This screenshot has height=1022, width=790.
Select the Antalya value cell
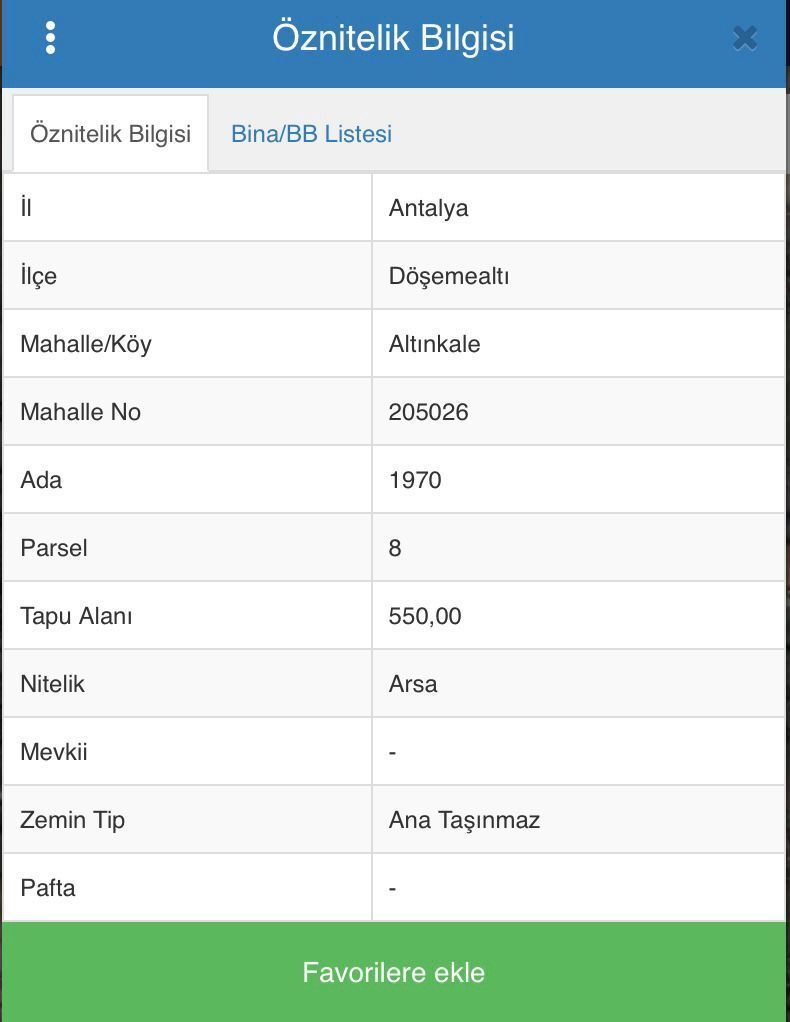point(429,208)
